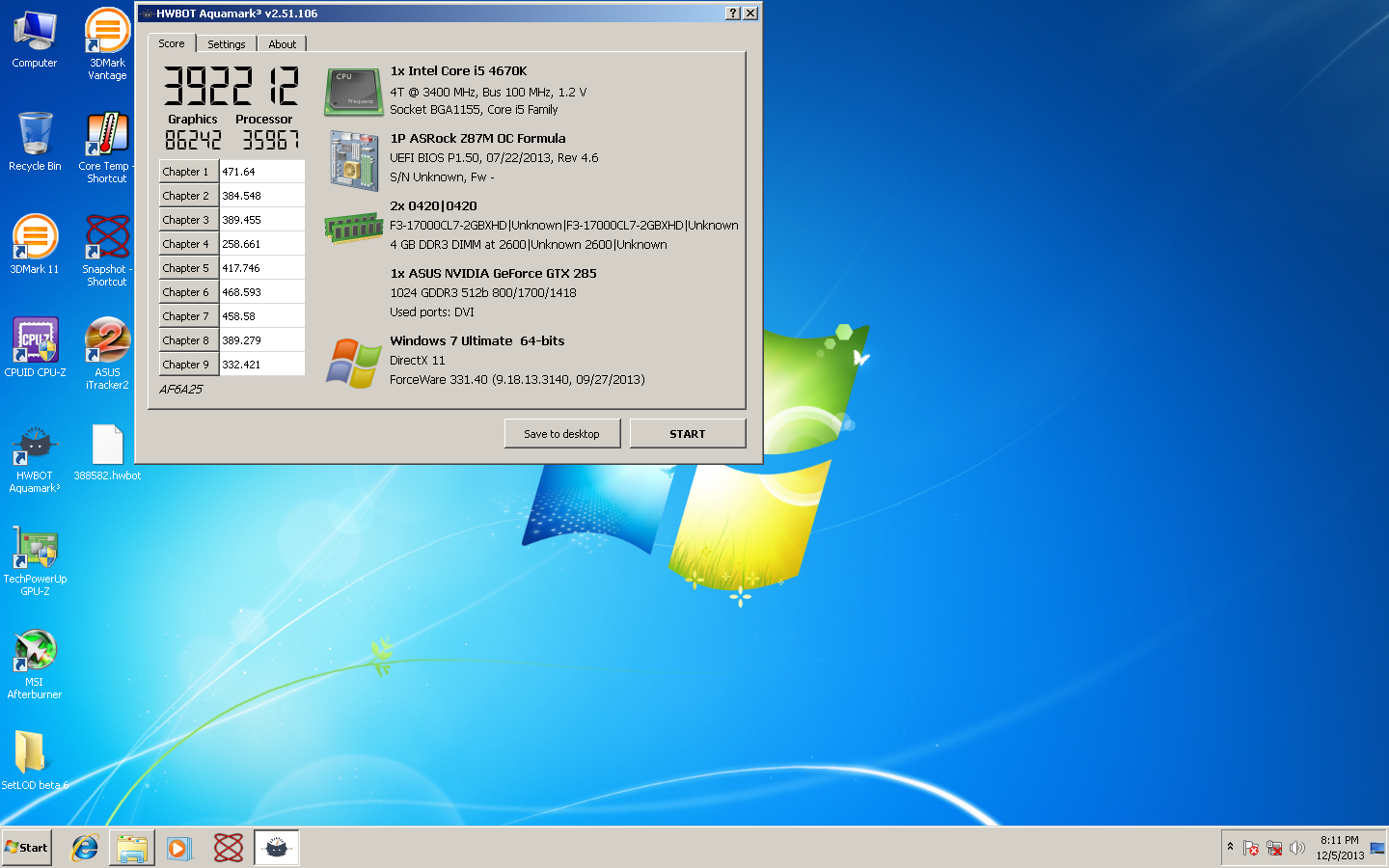
Task: Select the 388582.hwbot file on desktop
Action: click(x=107, y=453)
